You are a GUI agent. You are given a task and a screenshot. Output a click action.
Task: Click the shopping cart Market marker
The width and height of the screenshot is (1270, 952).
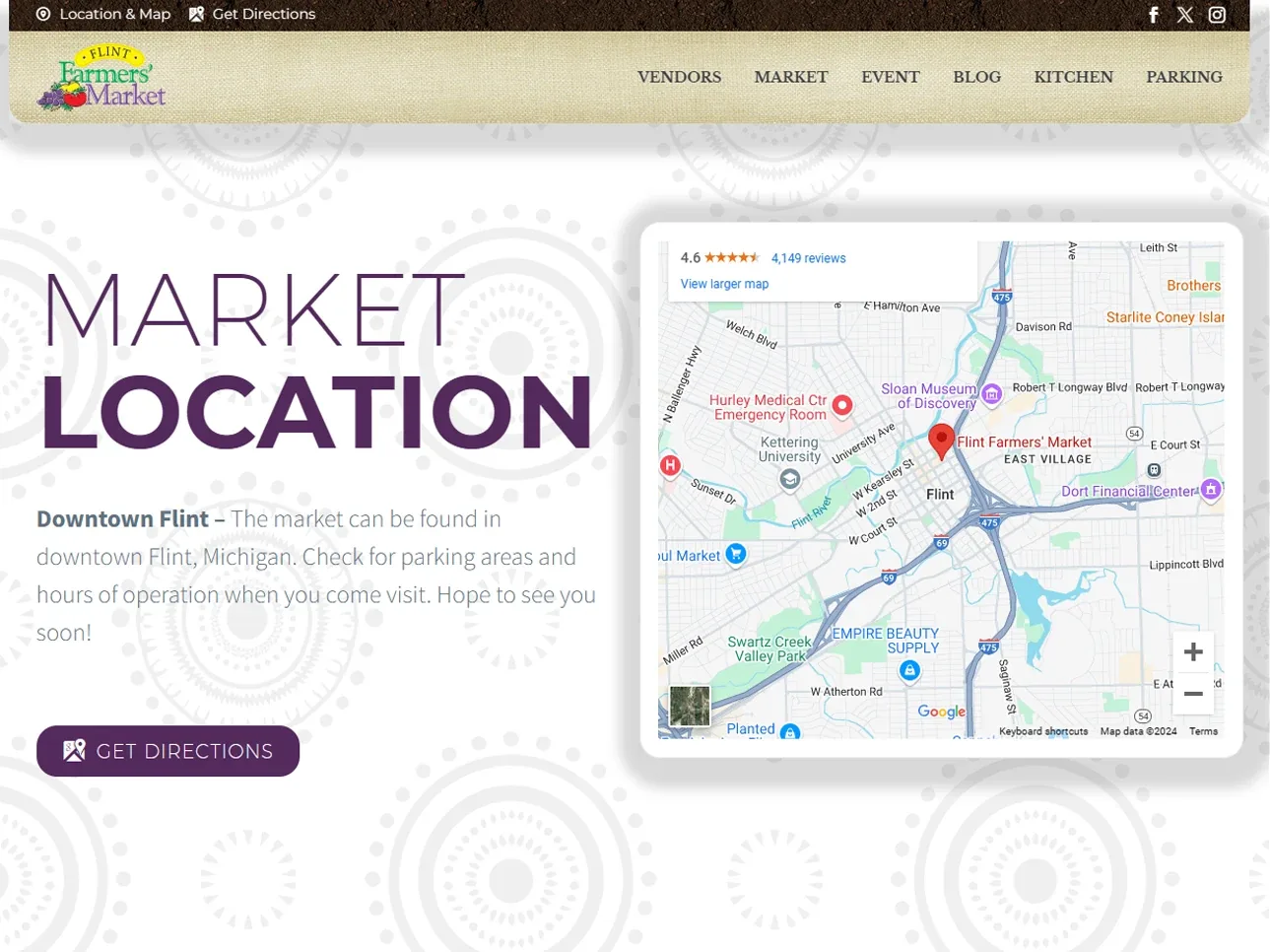point(735,554)
